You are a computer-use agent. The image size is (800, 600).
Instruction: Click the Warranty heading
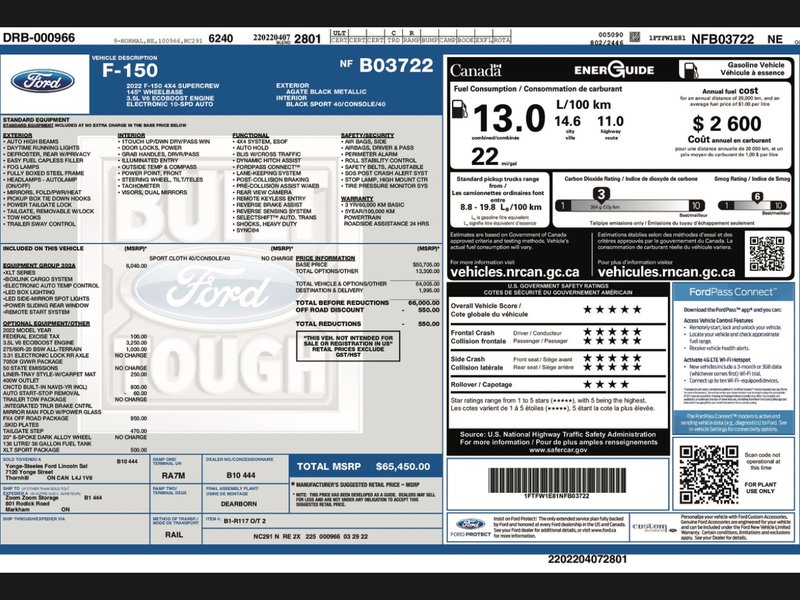coord(357,198)
